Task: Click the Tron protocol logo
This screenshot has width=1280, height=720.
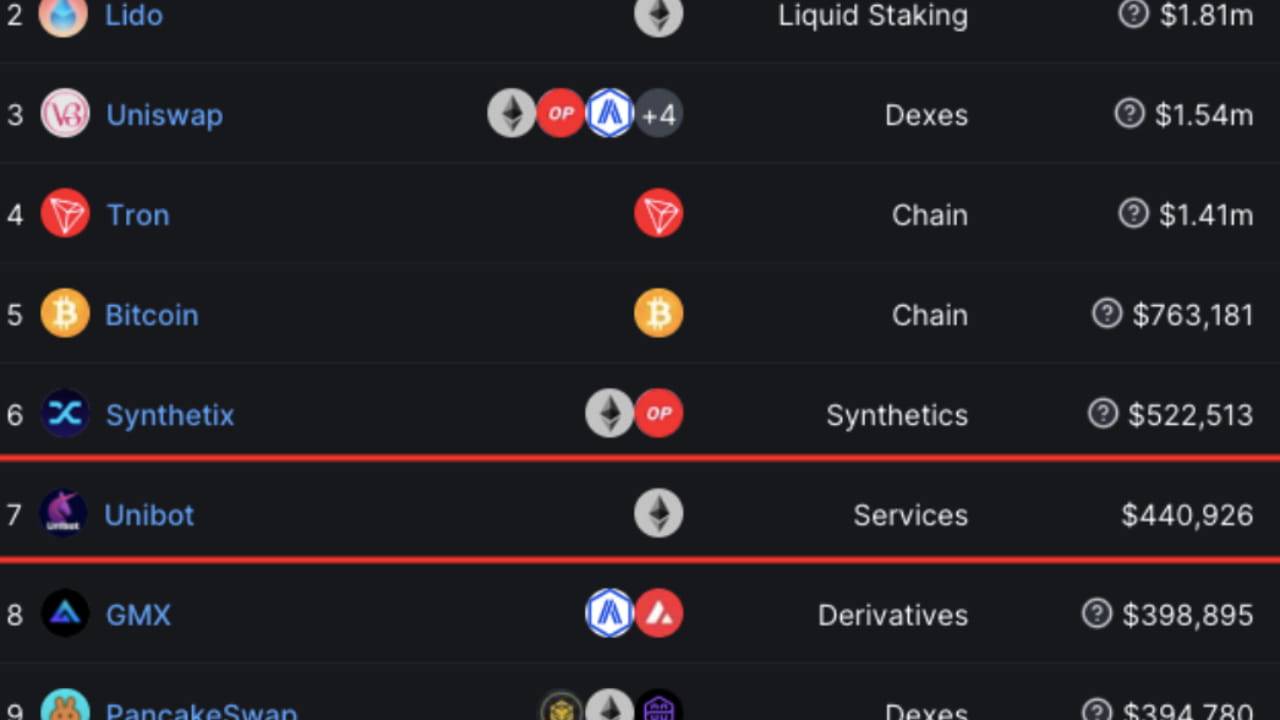Action: tap(65, 214)
